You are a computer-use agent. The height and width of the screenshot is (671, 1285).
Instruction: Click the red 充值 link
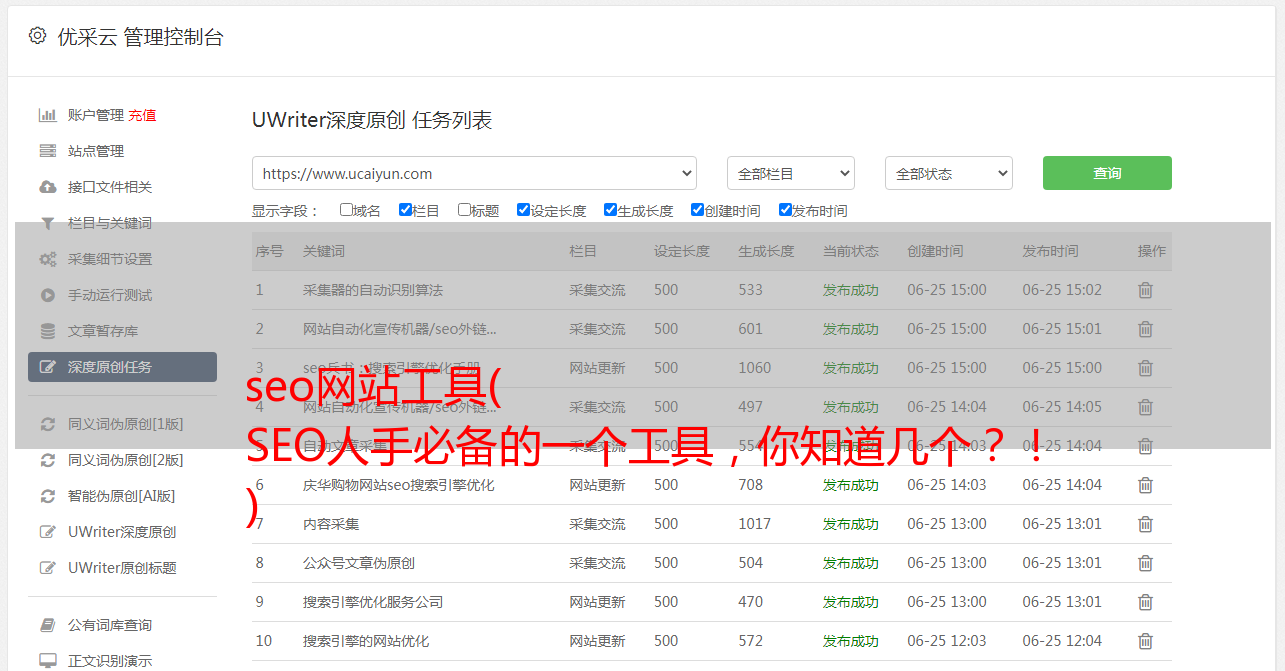pos(142,115)
